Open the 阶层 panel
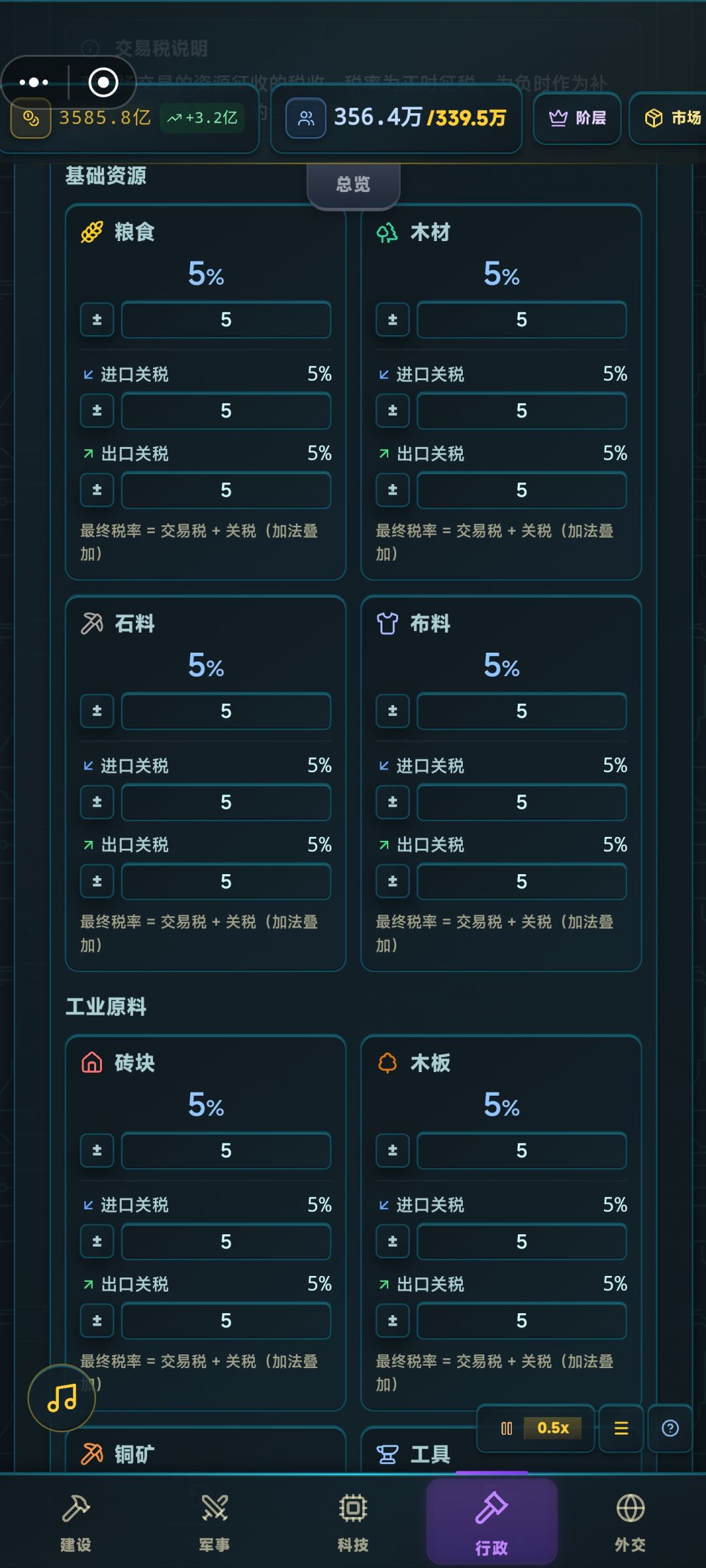The width and height of the screenshot is (706, 1568). point(577,118)
